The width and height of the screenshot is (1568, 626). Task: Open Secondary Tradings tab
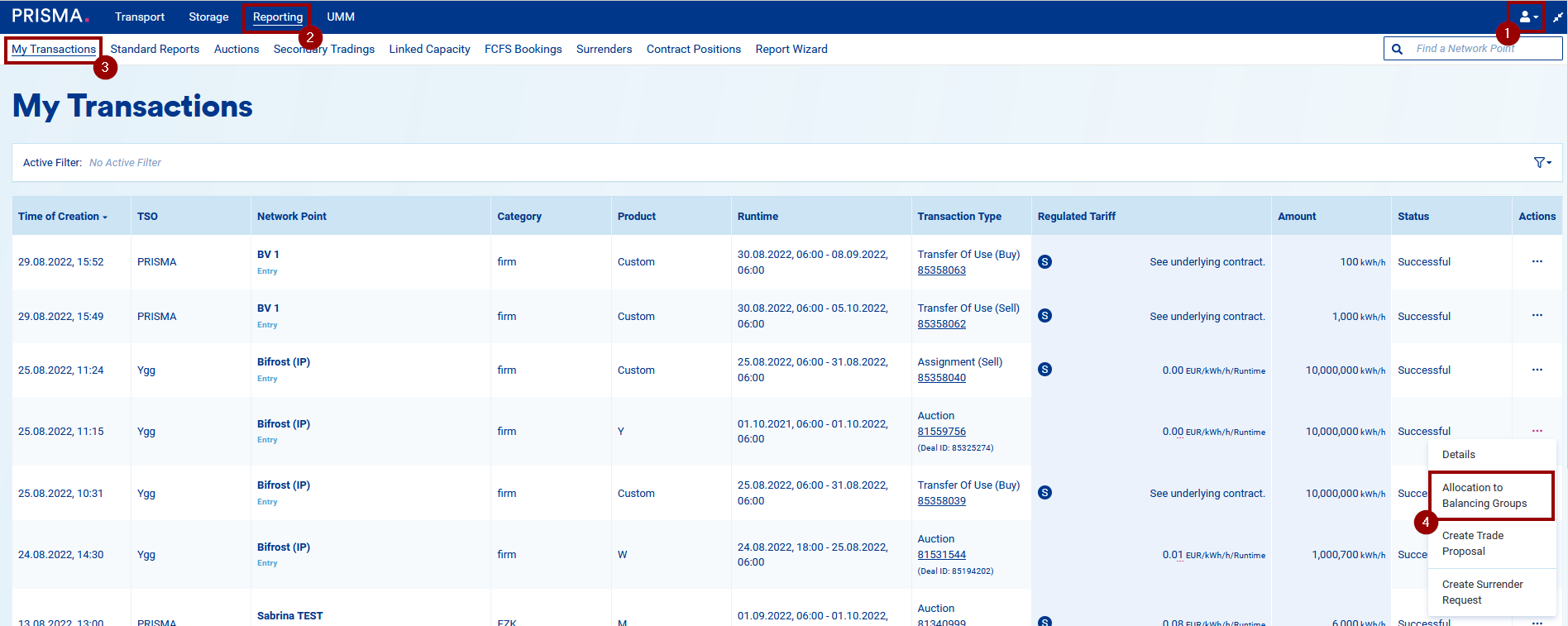click(x=324, y=50)
